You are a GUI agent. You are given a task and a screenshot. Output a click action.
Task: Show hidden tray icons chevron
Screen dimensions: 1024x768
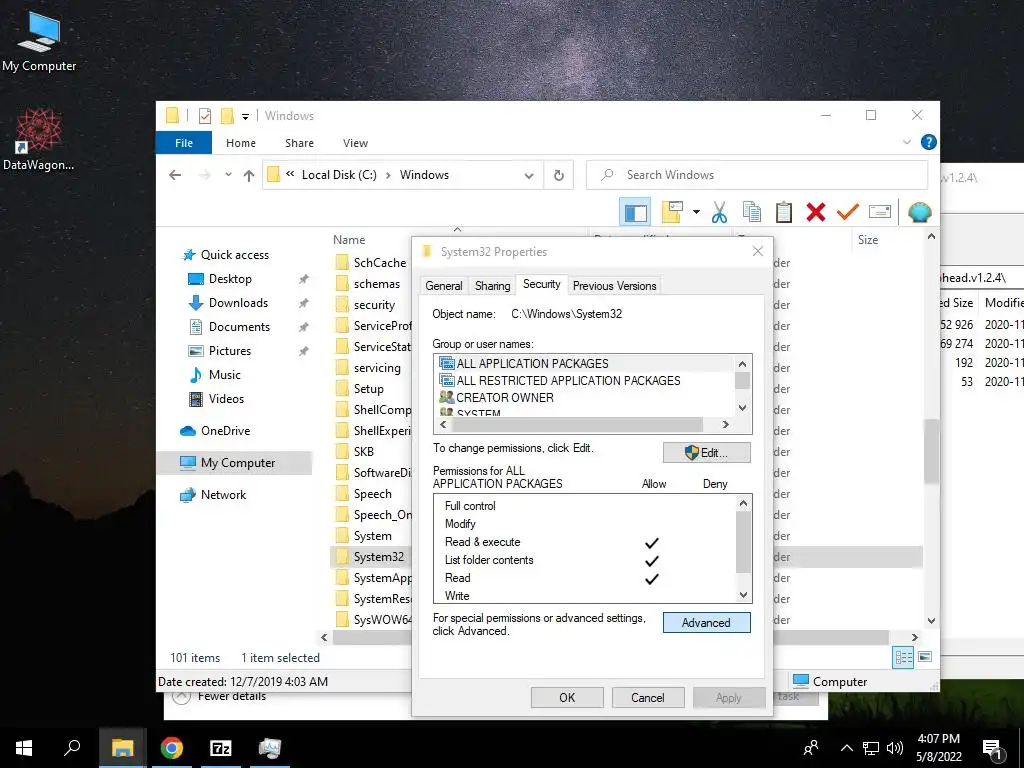point(846,748)
